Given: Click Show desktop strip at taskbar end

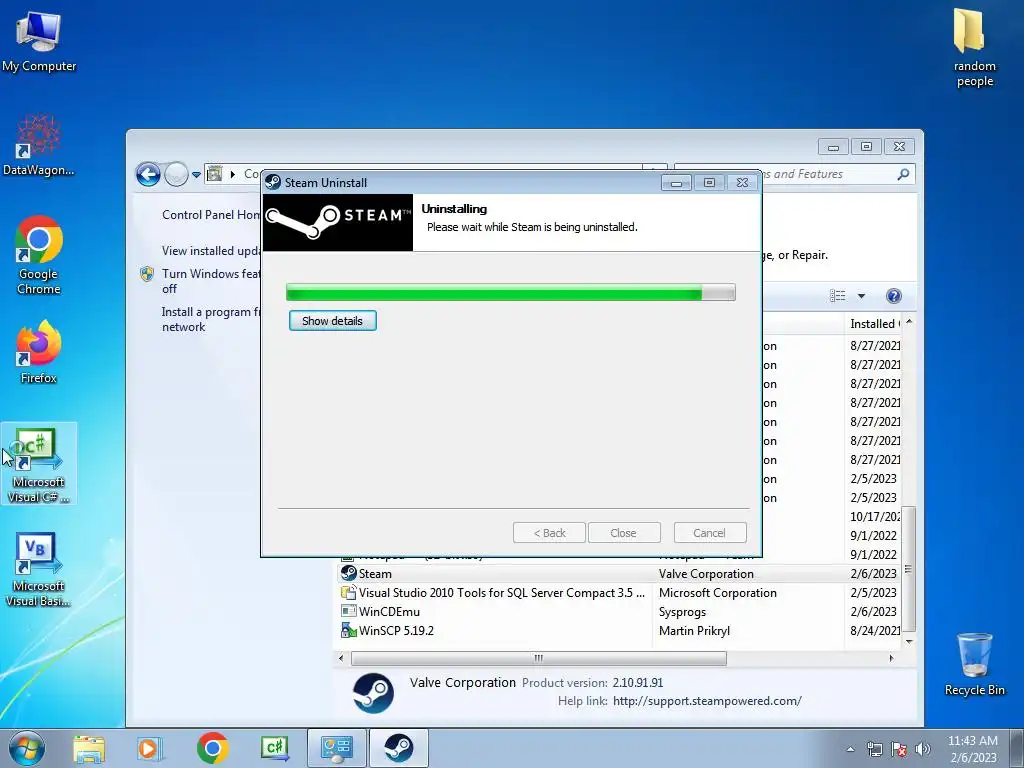Looking at the screenshot, I should pos(1017,748).
